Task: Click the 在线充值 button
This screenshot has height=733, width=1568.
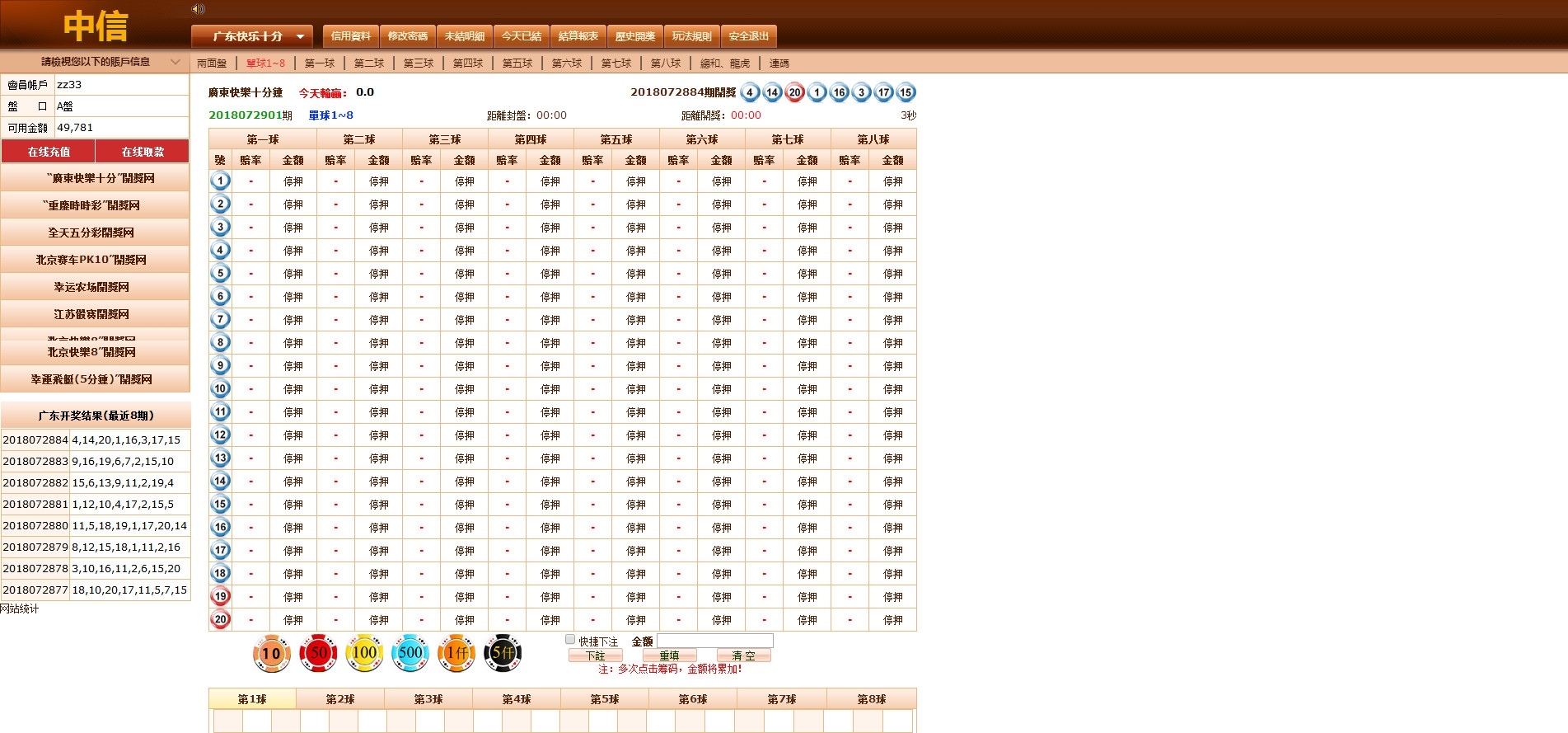Action: [x=49, y=152]
